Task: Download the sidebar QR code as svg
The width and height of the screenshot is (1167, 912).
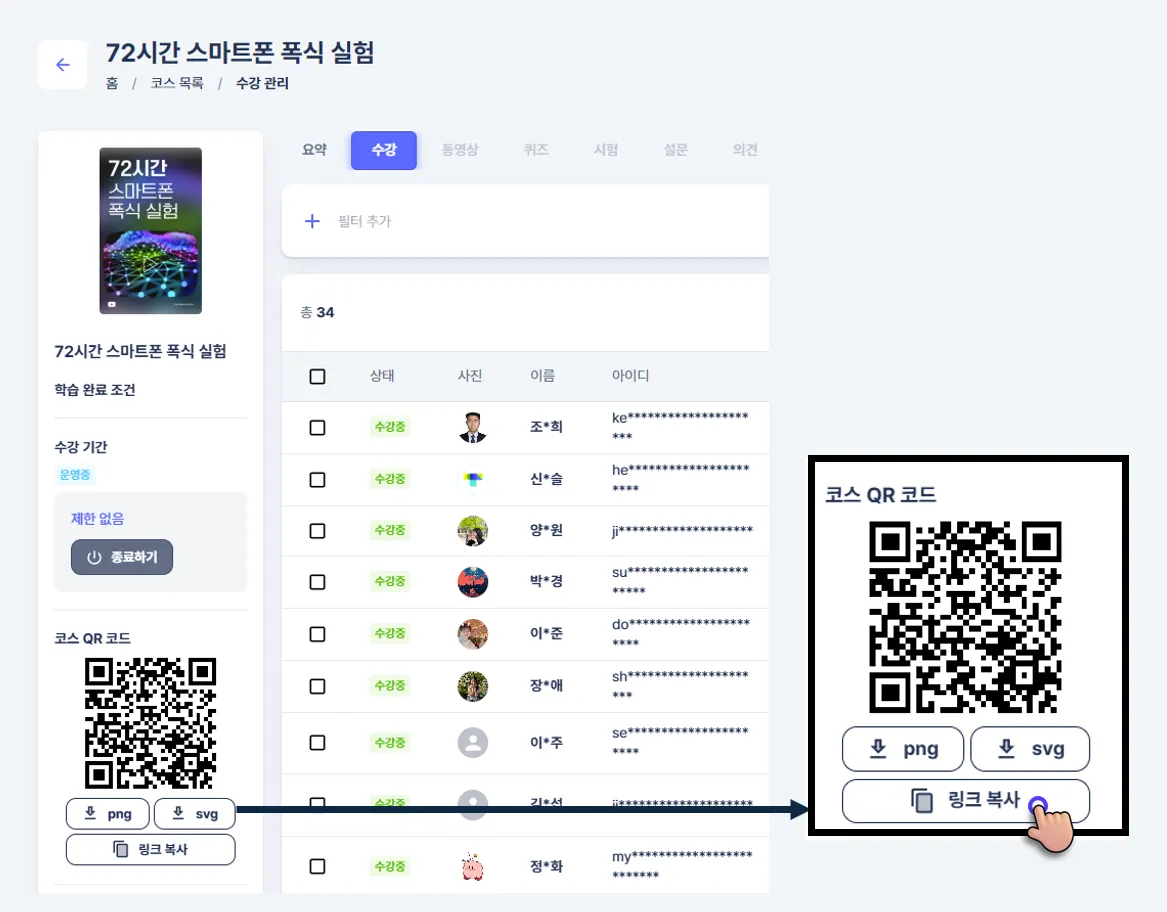Action: click(195, 814)
